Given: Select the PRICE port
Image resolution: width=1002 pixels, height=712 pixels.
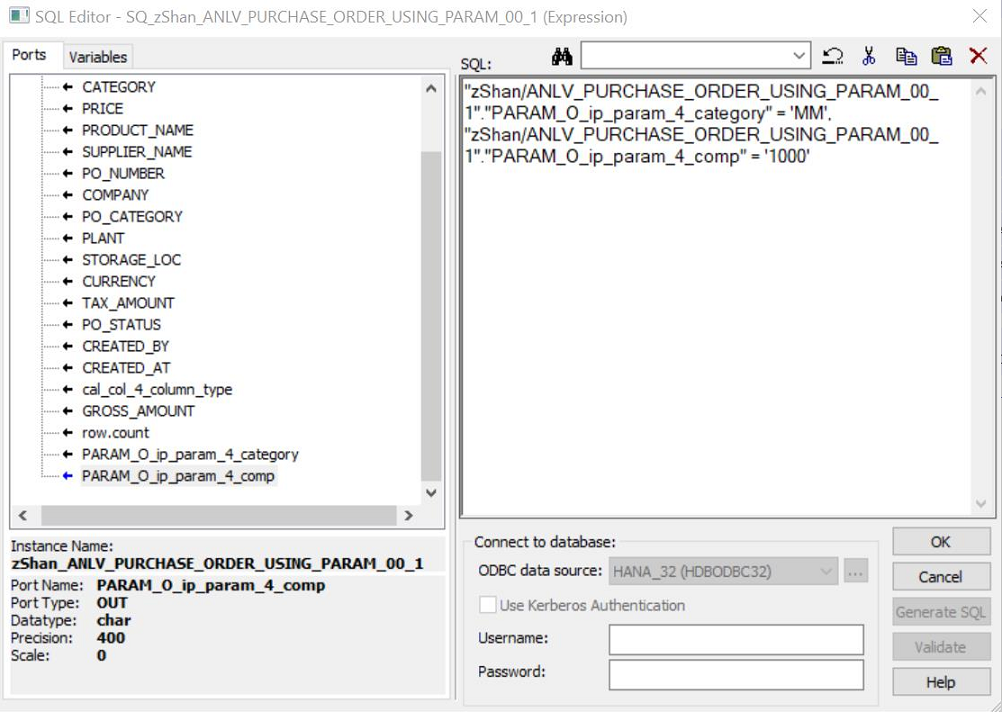Looking at the screenshot, I should [102, 109].
